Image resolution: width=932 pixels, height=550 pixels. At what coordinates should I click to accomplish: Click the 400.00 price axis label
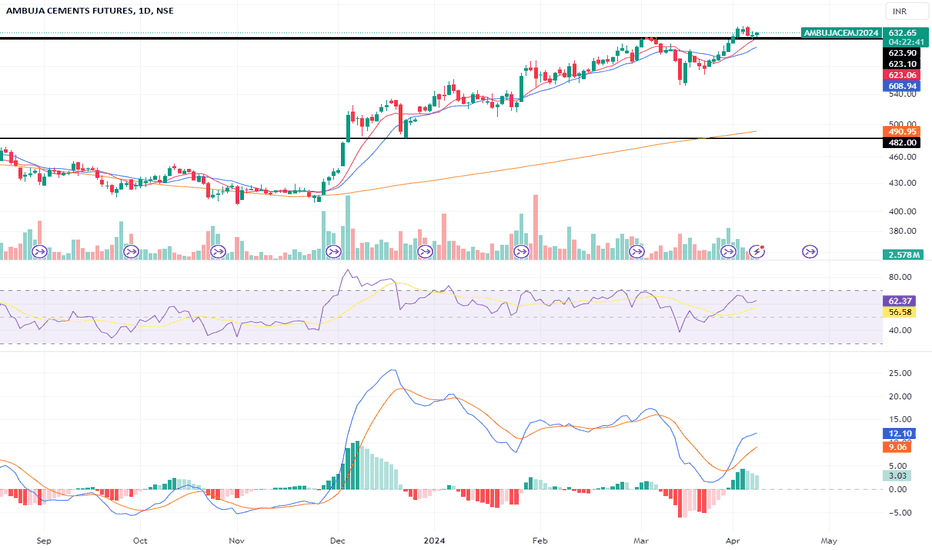pos(902,211)
